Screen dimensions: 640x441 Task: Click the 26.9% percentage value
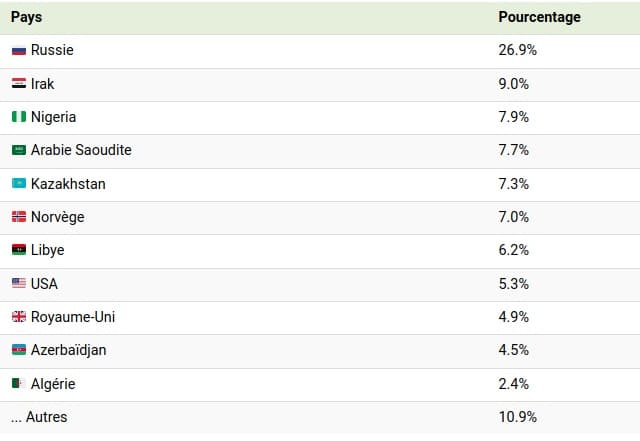[x=518, y=50]
